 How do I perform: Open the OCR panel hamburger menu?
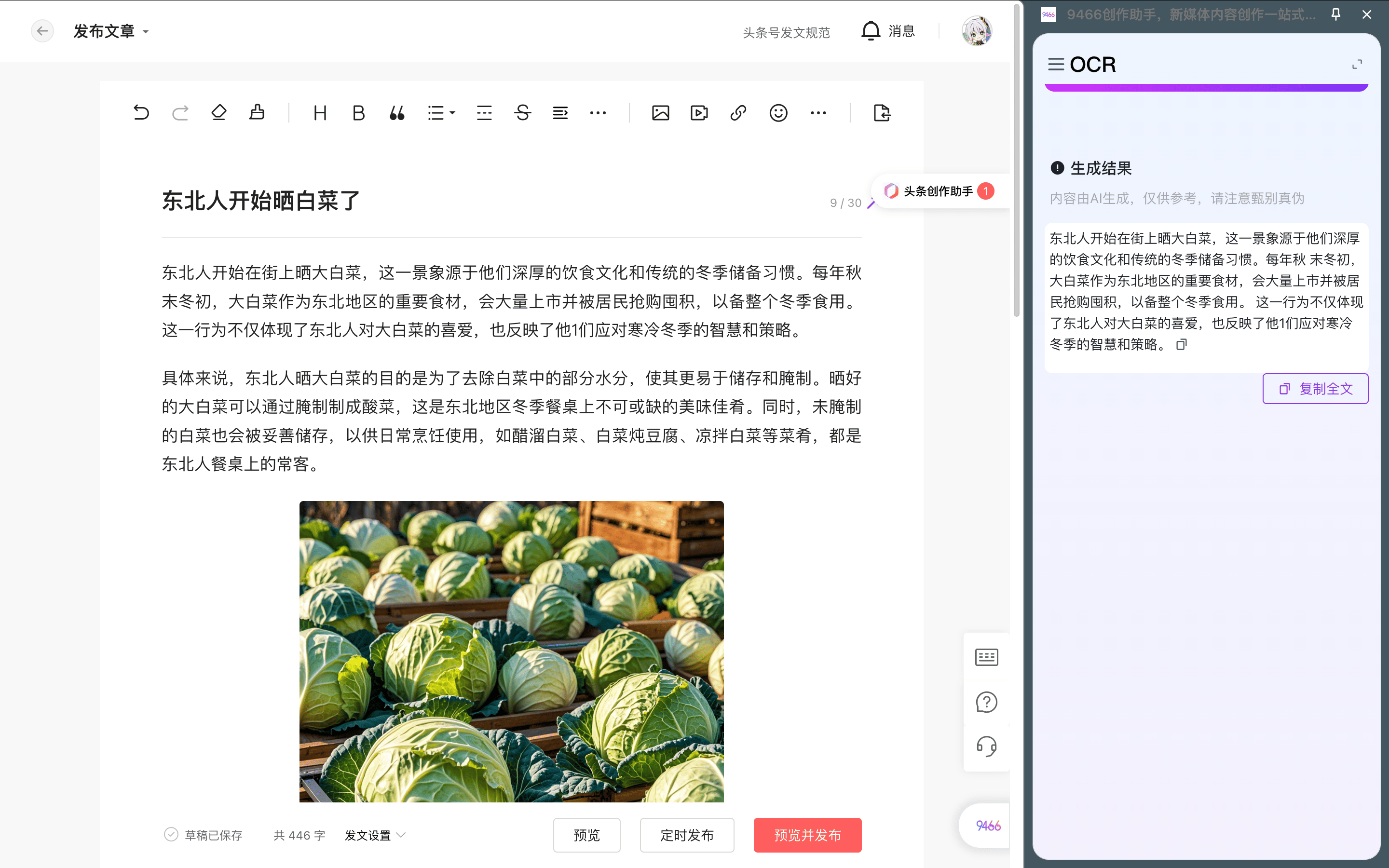pos(1056,64)
